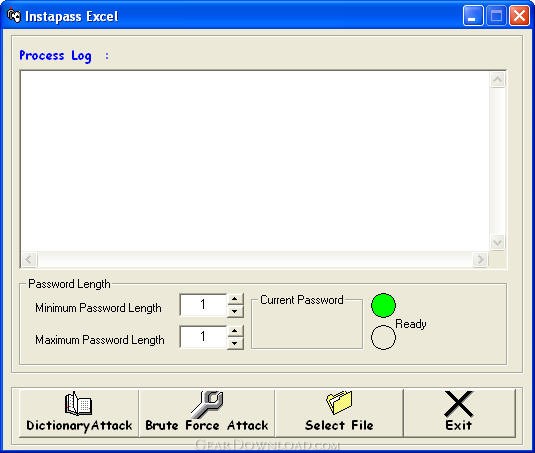Decrease the Maximum Password Length value
Viewport: 535px width, 453px height.
coord(234,343)
